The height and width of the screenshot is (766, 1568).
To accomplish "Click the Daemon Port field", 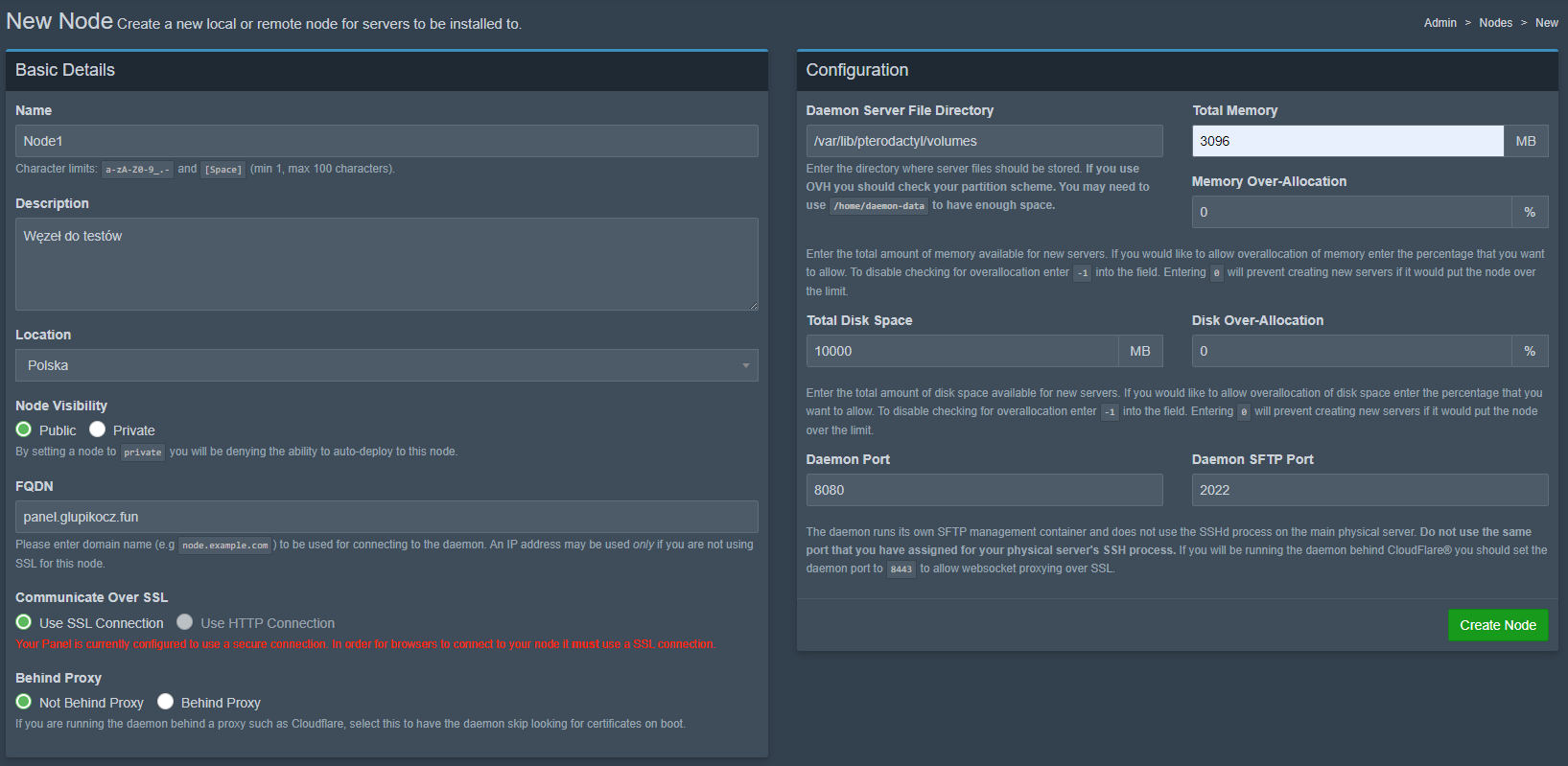I will tap(984, 490).
